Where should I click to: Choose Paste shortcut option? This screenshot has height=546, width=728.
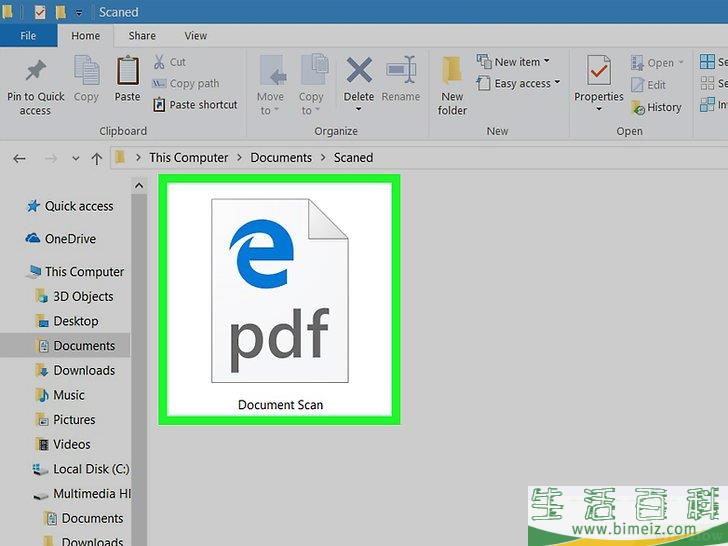tap(195, 105)
